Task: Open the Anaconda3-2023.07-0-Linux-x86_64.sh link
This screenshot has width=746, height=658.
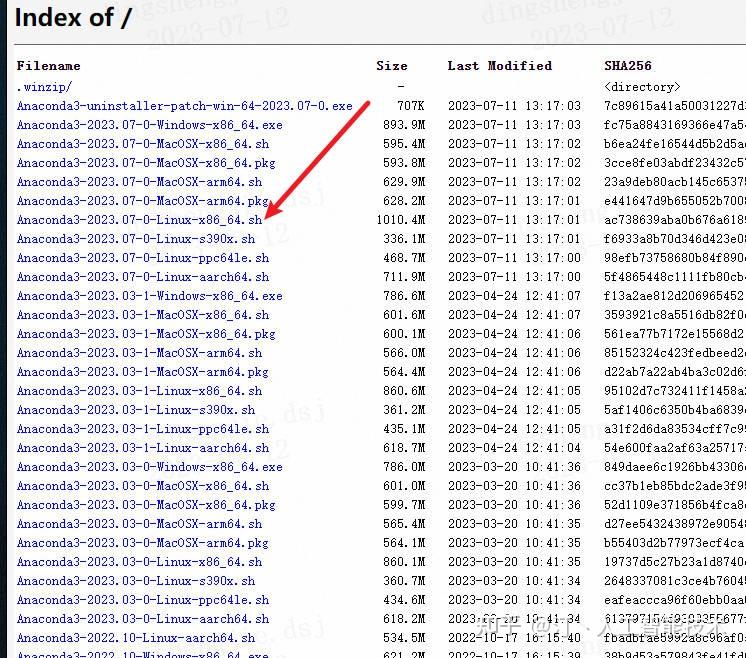Action: pos(139,220)
